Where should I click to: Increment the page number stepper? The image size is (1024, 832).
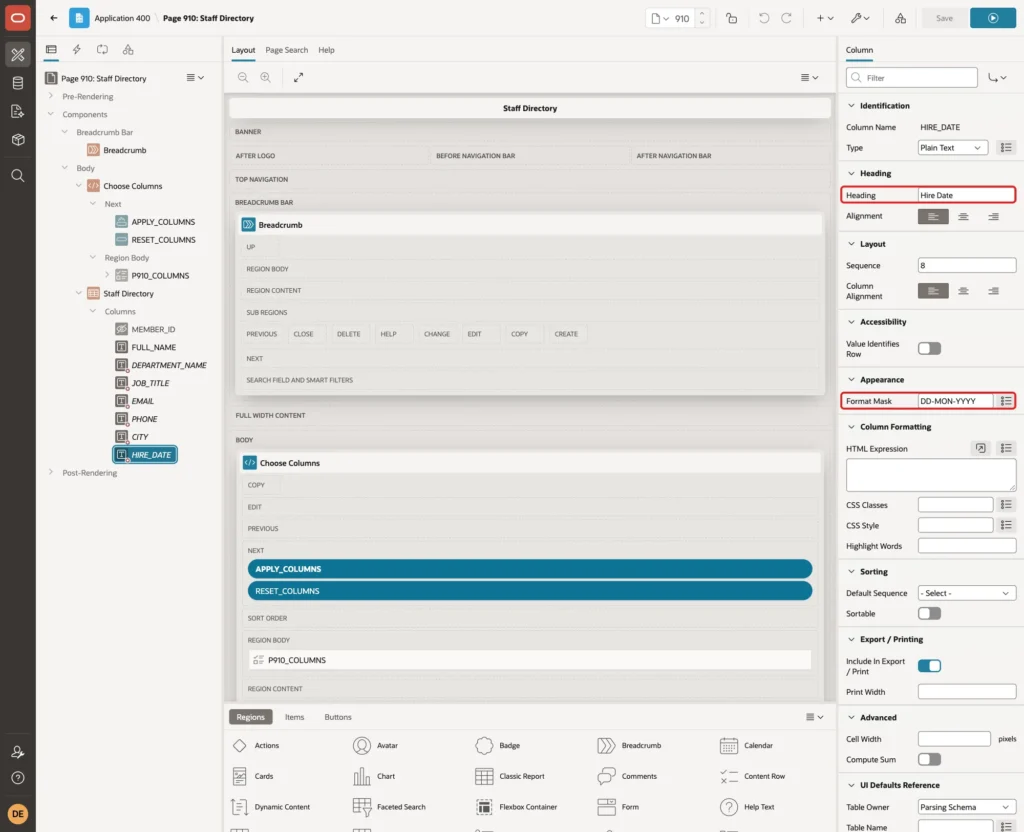pyautogui.click(x=702, y=13)
